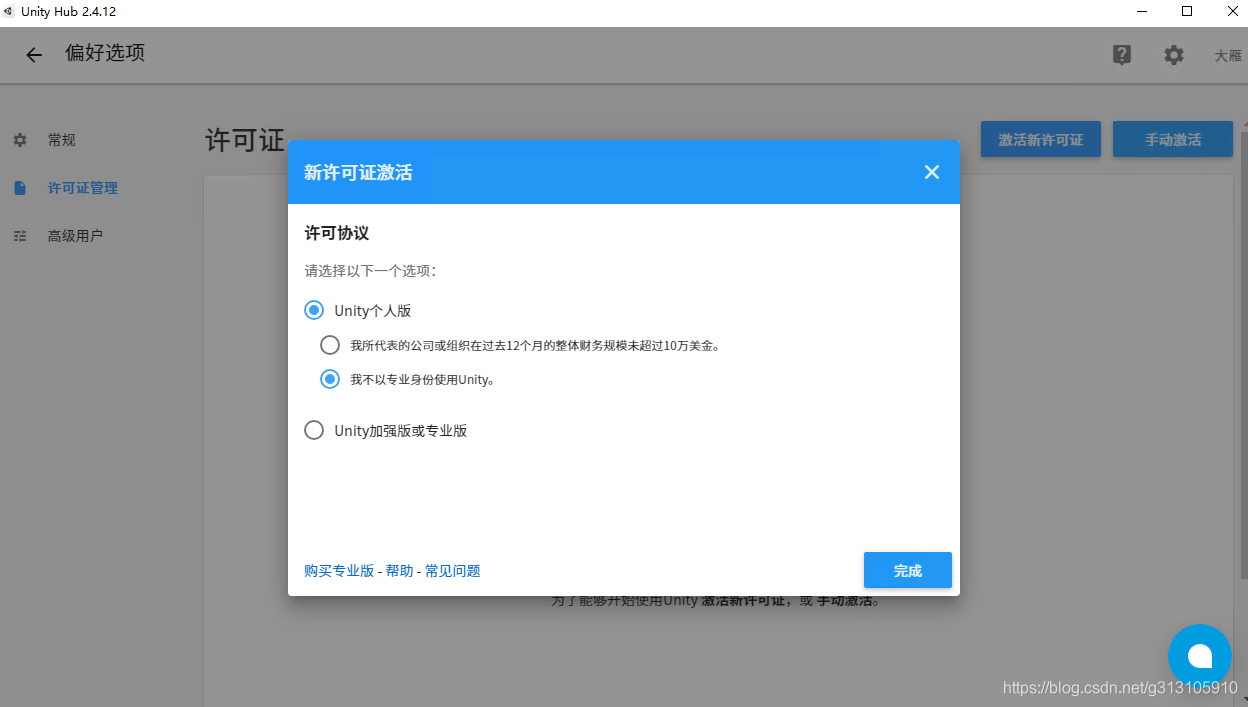This screenshot has height=707, width=1248.
Task: Minimize the Unity Hub window
Action: click(1142, 11)
